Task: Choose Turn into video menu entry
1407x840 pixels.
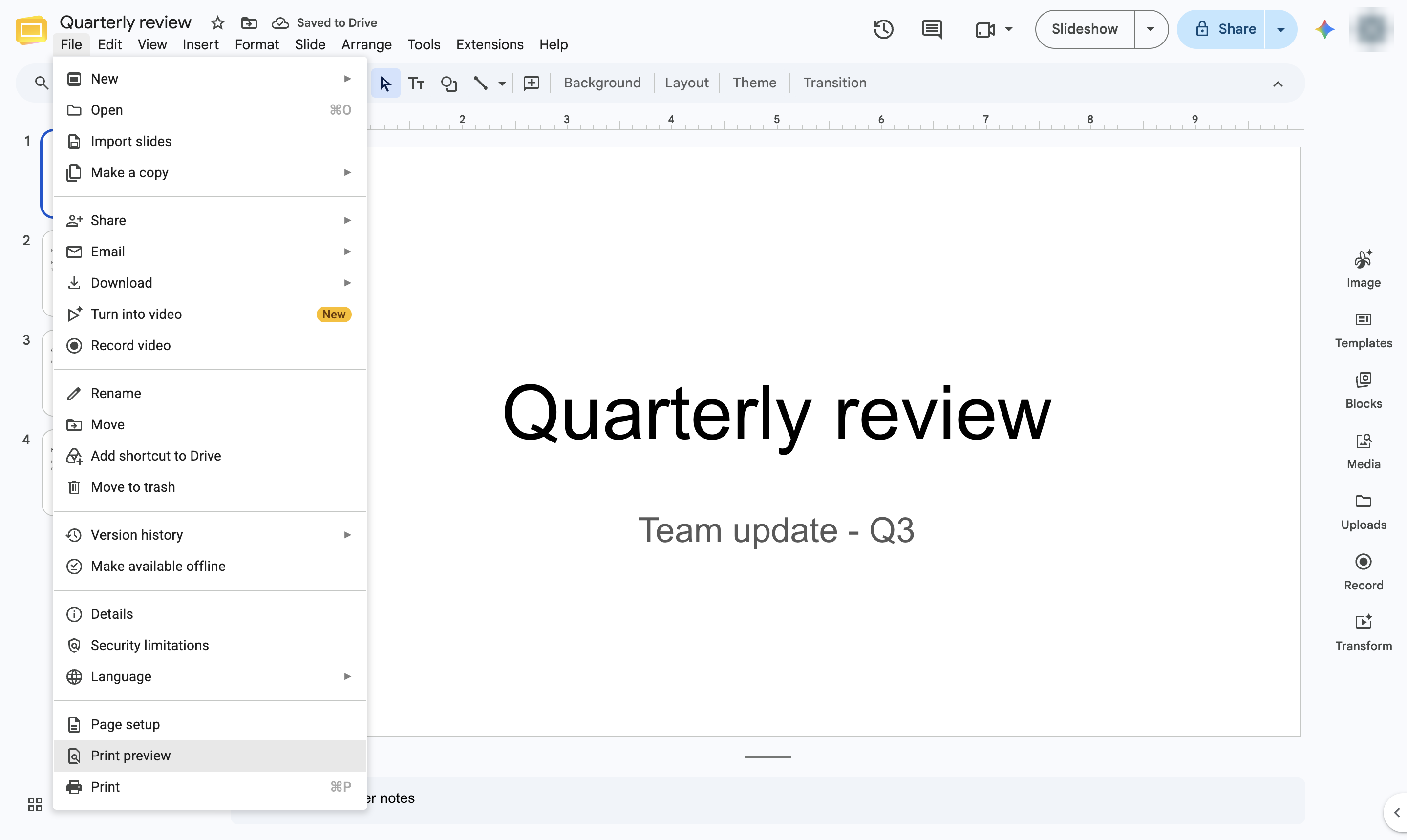Action: click(x=210, y=314)
